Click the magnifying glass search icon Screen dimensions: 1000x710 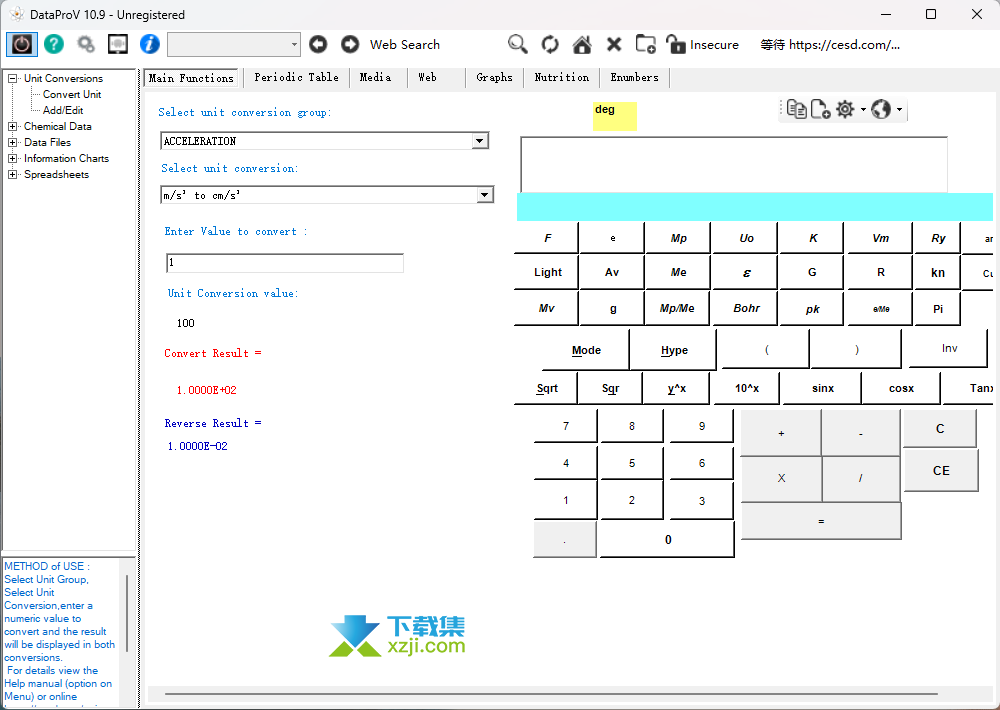pyautogui.click(x=517, y=44)
